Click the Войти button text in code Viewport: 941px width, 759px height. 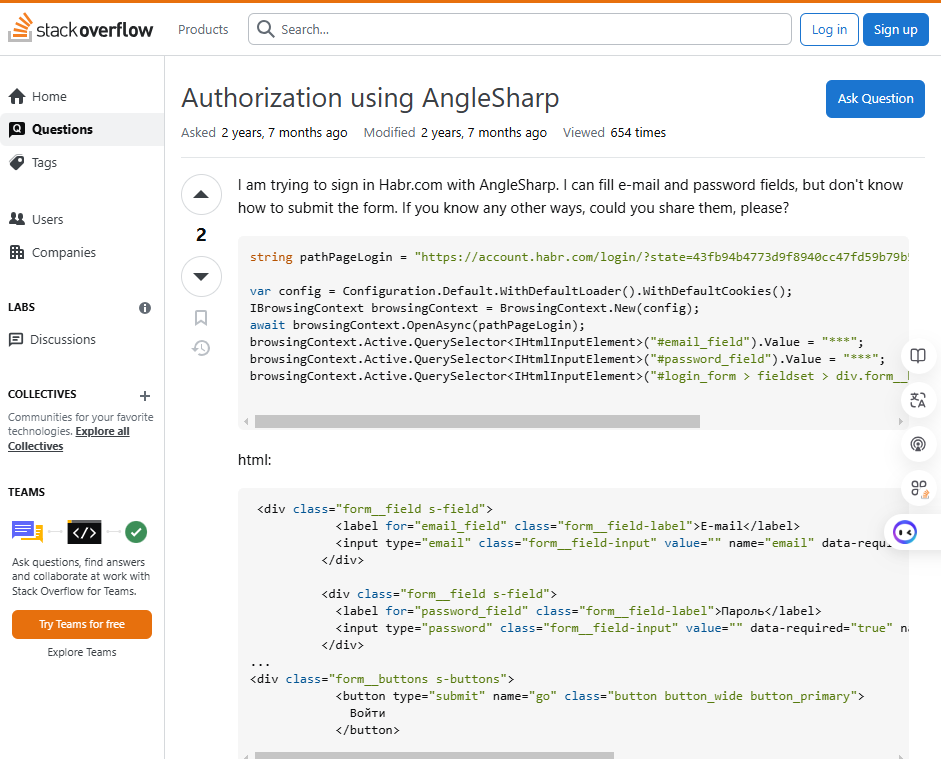pos(367,713)
